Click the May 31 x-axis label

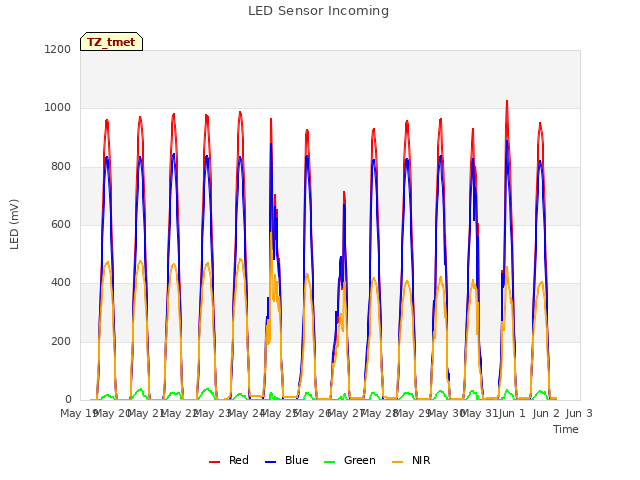point(478,413)
